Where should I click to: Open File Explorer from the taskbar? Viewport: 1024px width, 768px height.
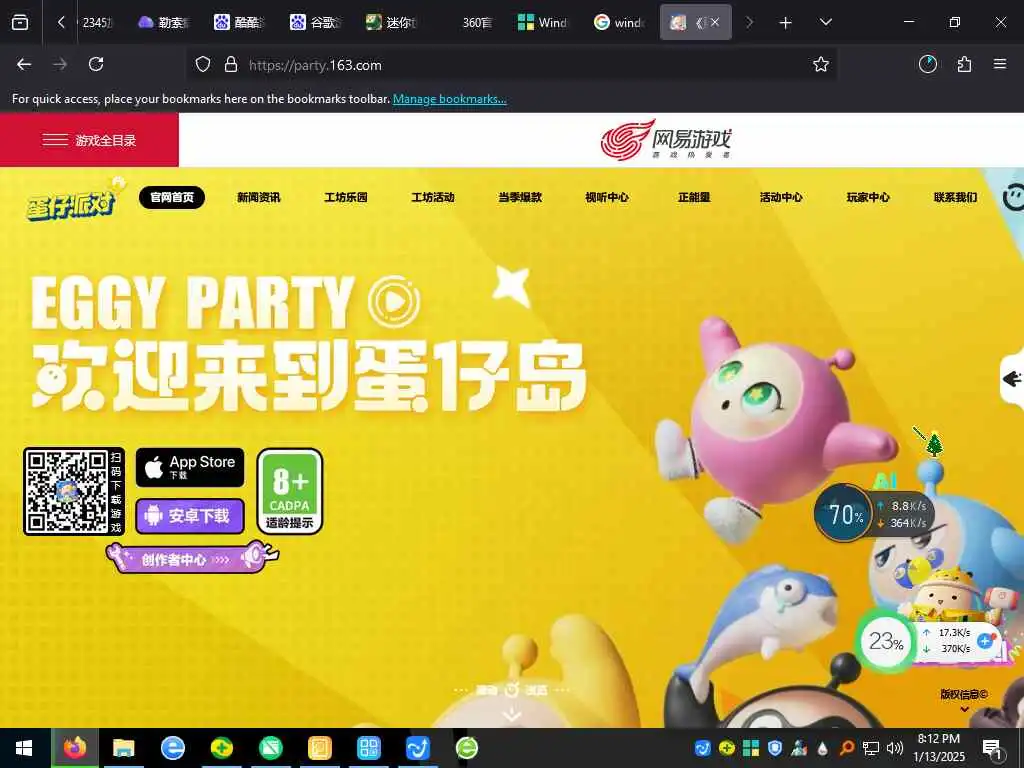123,748
